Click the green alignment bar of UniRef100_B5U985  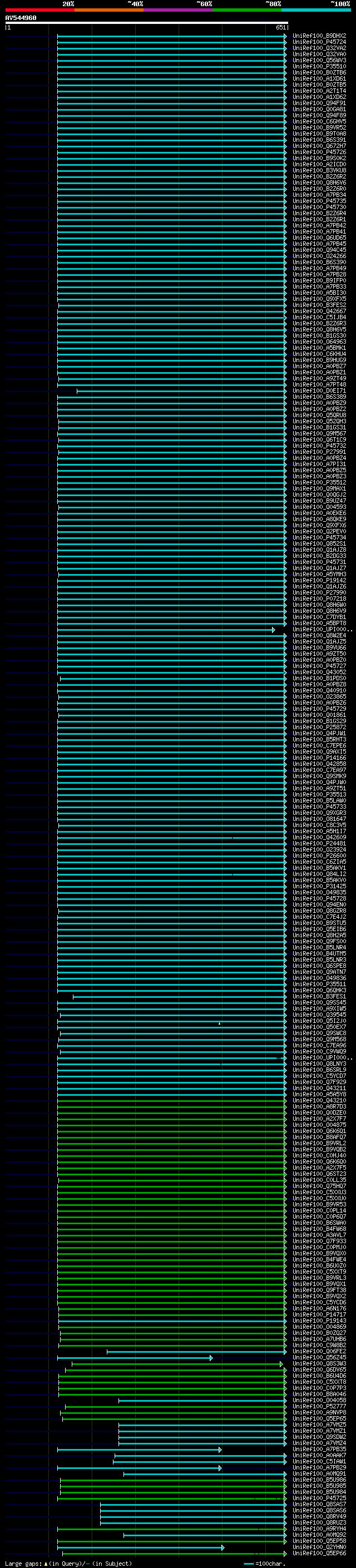pos(173,1486)
